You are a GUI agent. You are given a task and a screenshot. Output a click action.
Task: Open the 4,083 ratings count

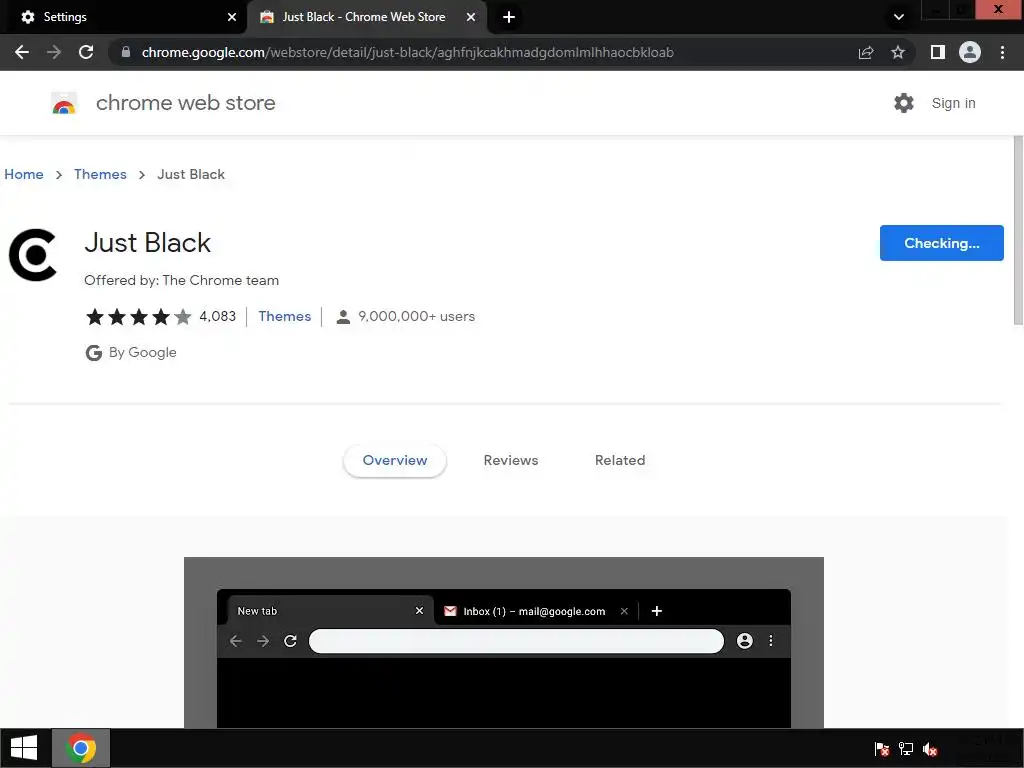(x=217, y=316)
